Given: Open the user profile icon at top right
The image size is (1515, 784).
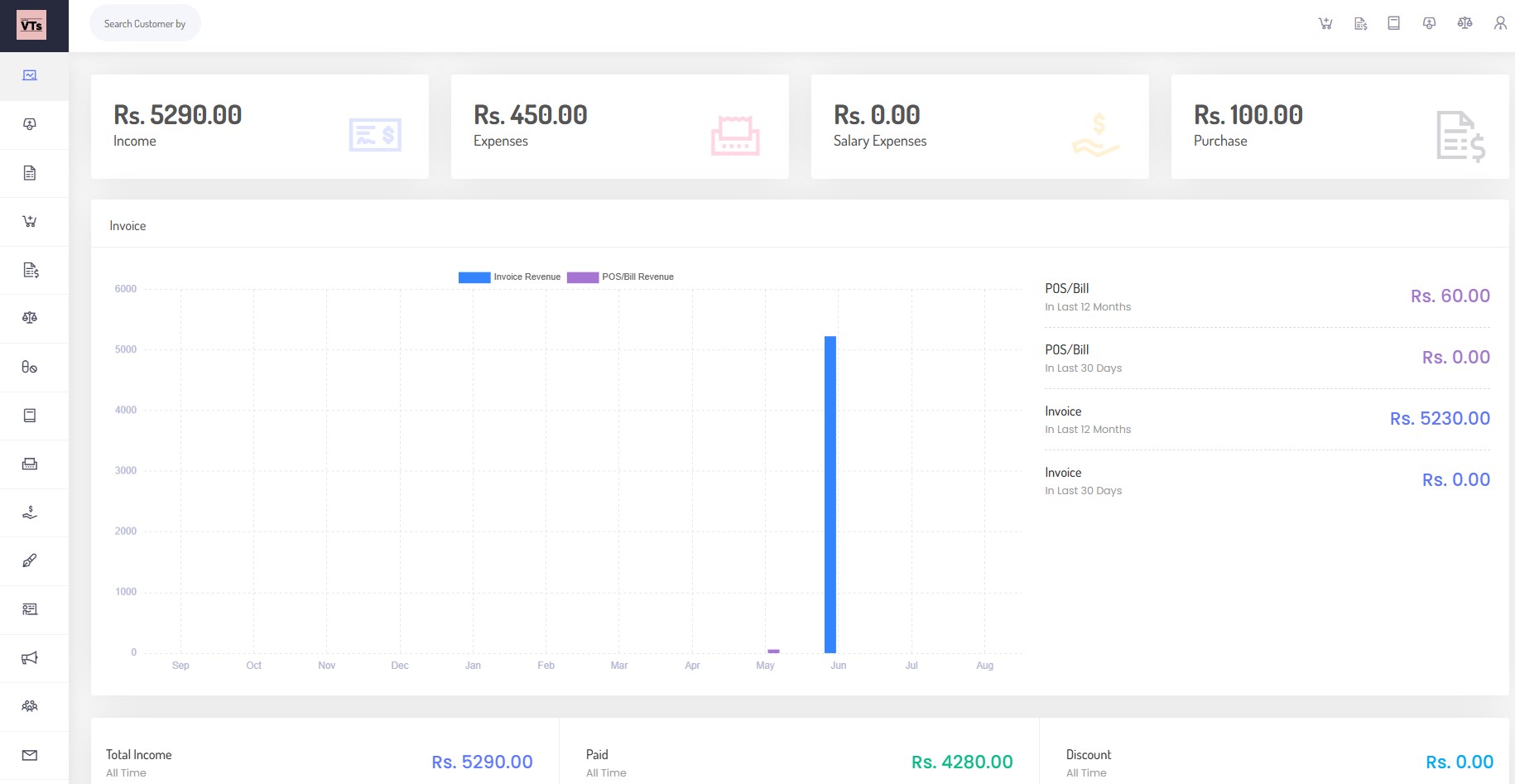Looking at the screenshot, I should [x=1500, y=22].
